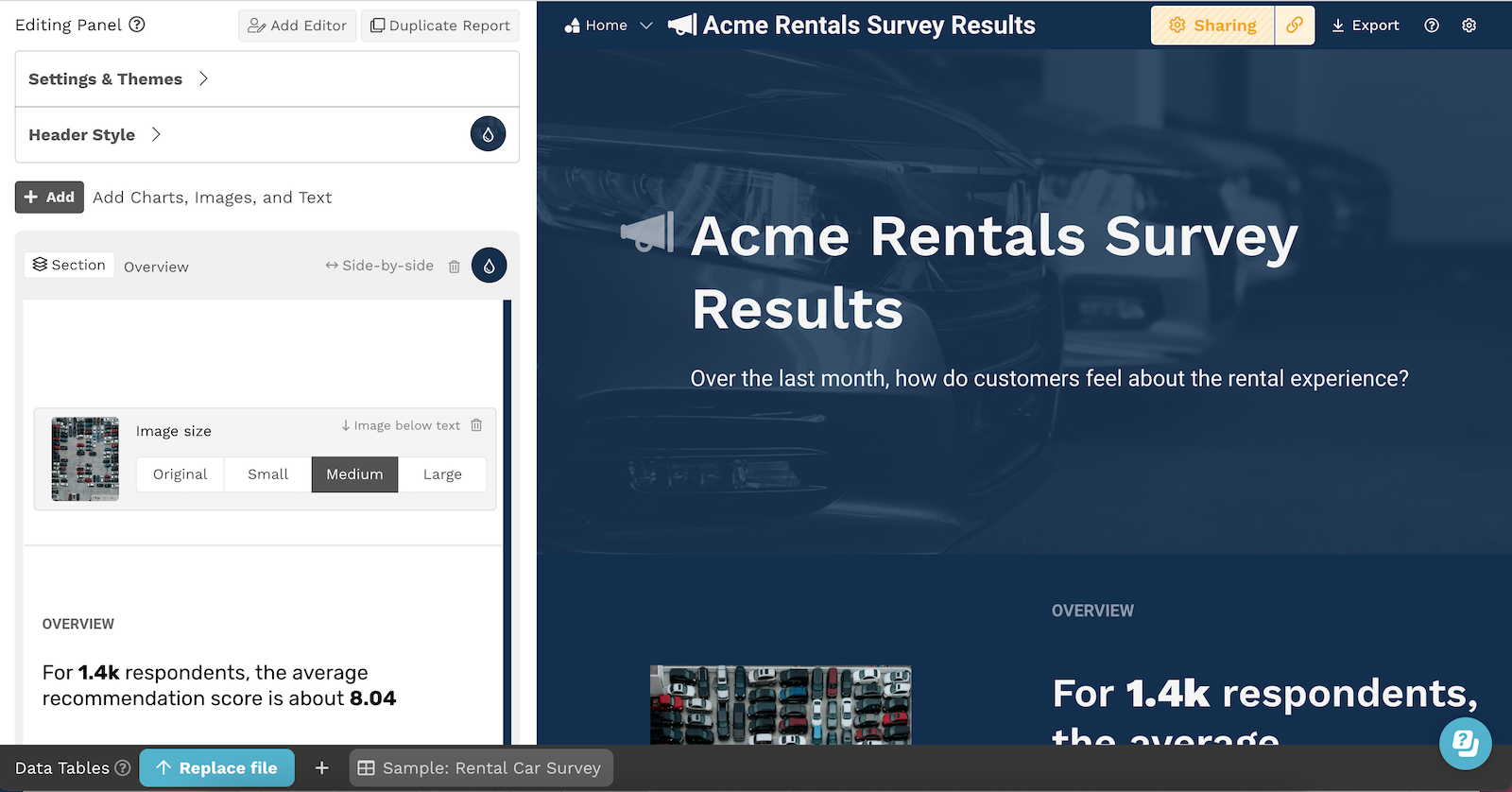
Task: Copy share link with the chain icon
Action: coord(1295,26)
